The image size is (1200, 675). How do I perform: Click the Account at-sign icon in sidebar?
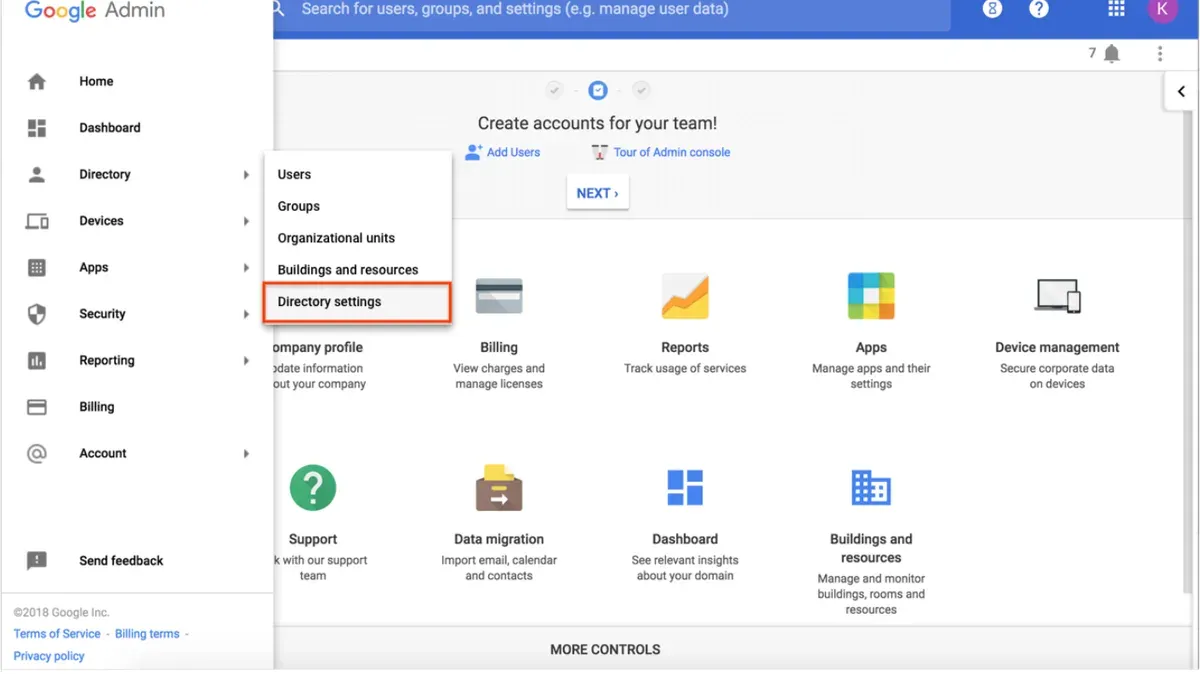pos(37,453)
